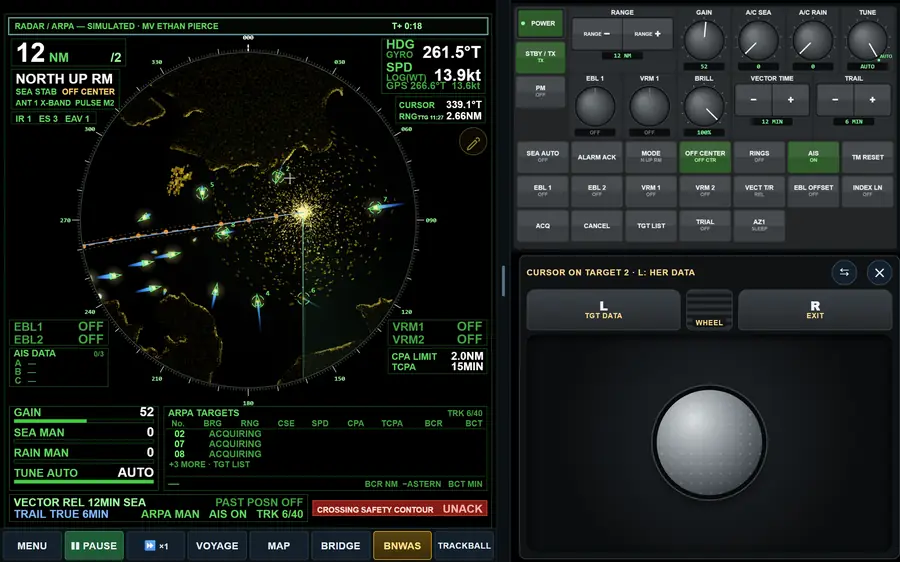Image resolution: width=900 pixels, height=562 pixels.
Task: Click the trackball sphere
Action: pos(709,442)
